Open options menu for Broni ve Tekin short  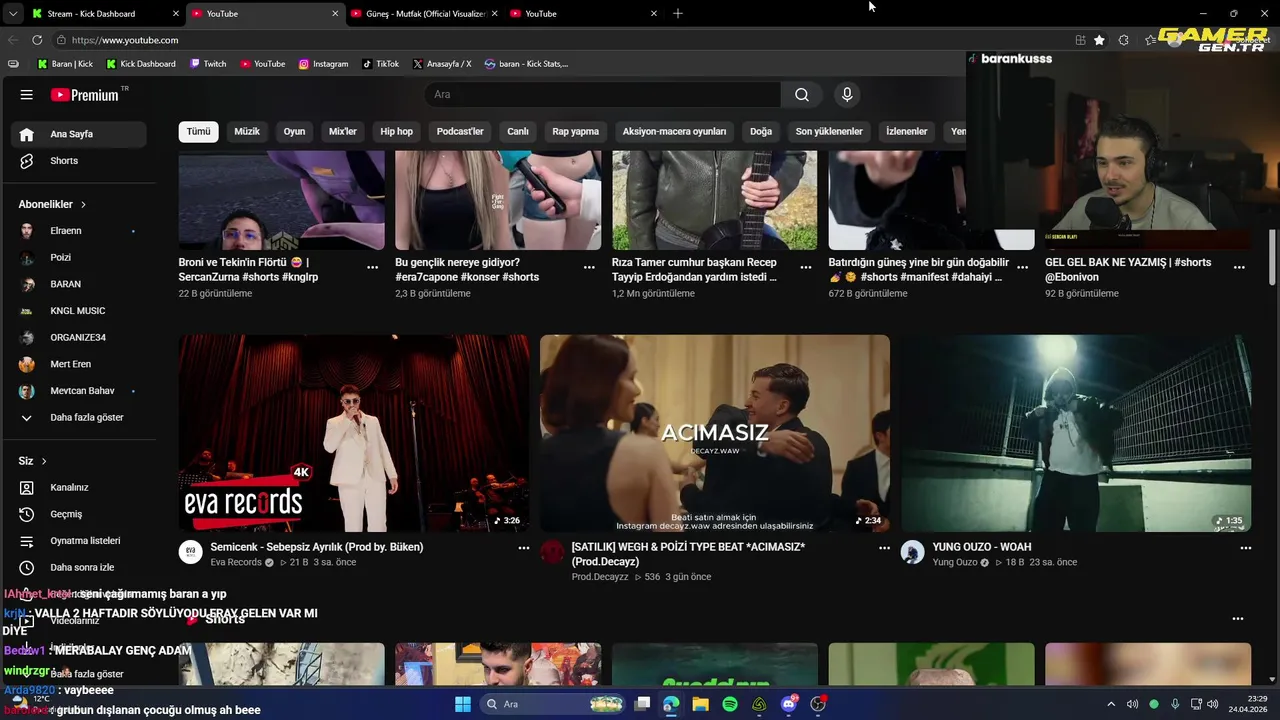point(372,267)
